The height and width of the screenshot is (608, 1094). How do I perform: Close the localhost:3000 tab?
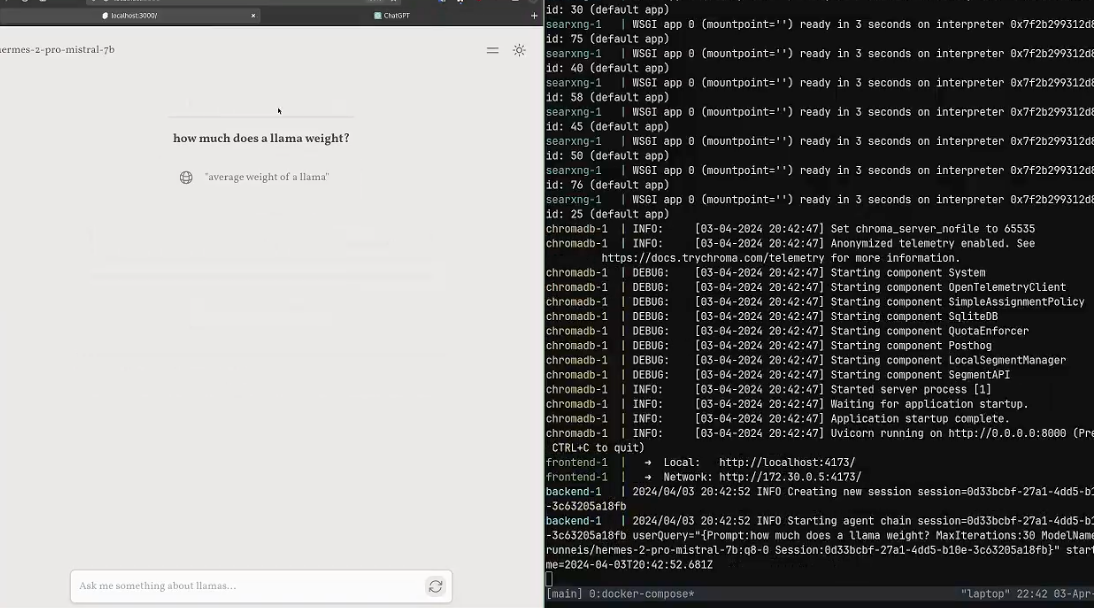click(x=253, y=15)
